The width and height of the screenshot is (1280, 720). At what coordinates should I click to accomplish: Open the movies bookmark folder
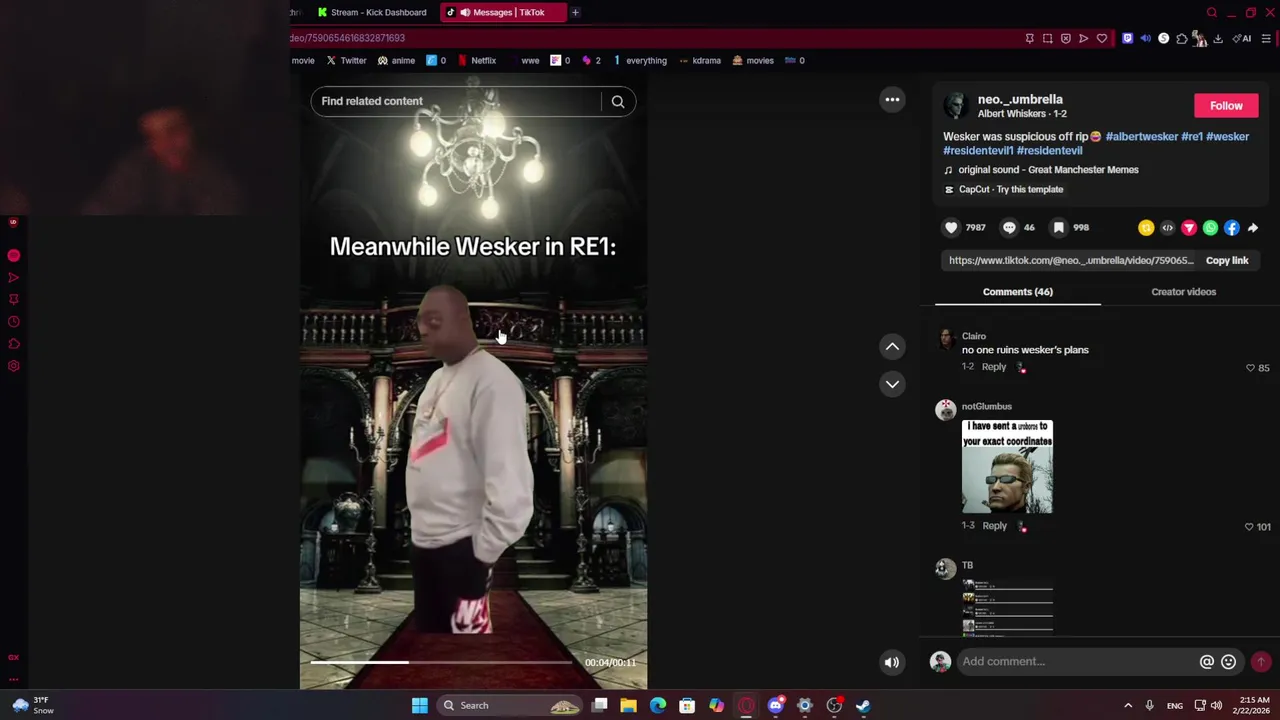pos(753,60)
